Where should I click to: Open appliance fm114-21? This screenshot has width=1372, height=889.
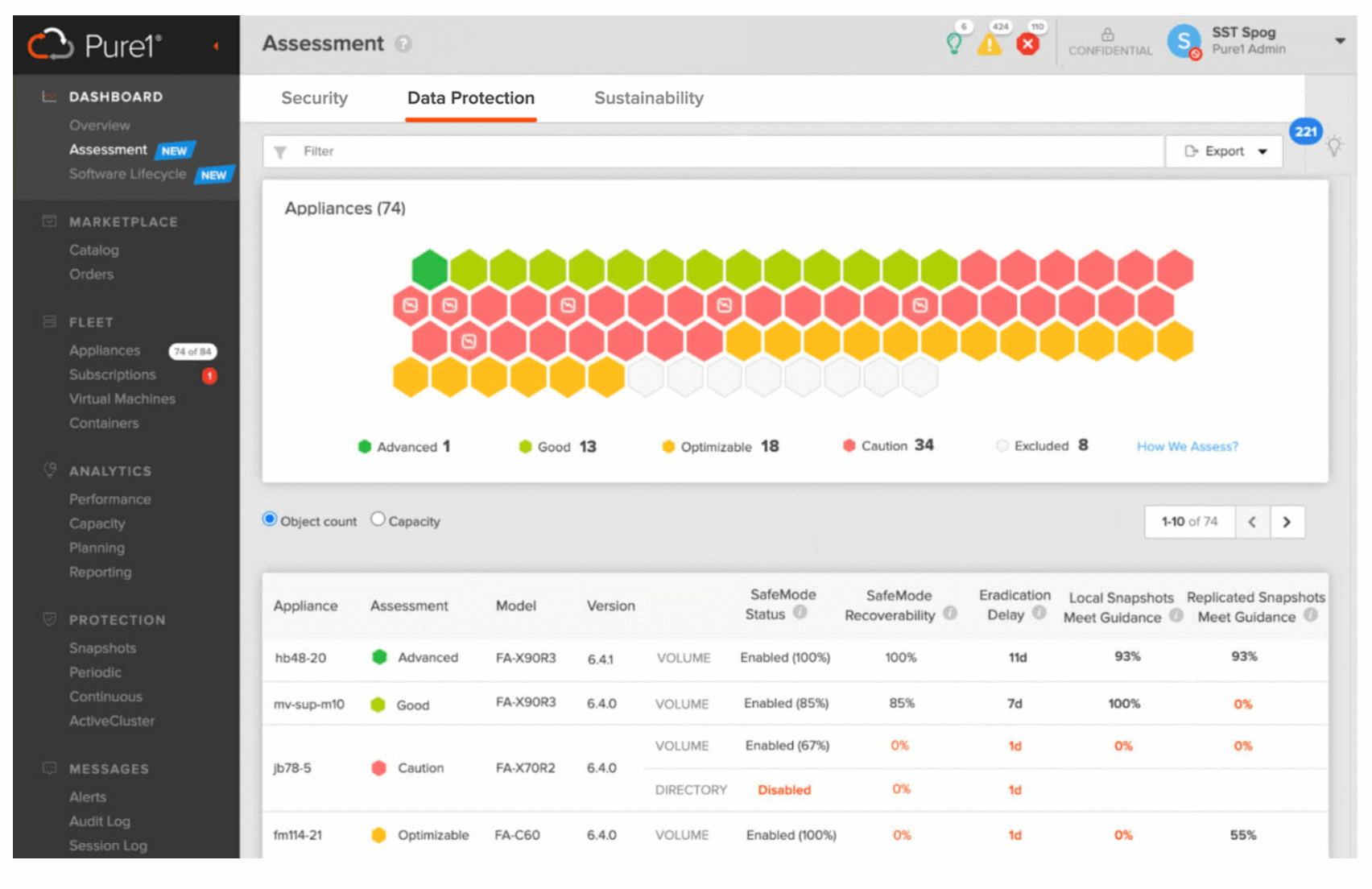pos(297,835)
